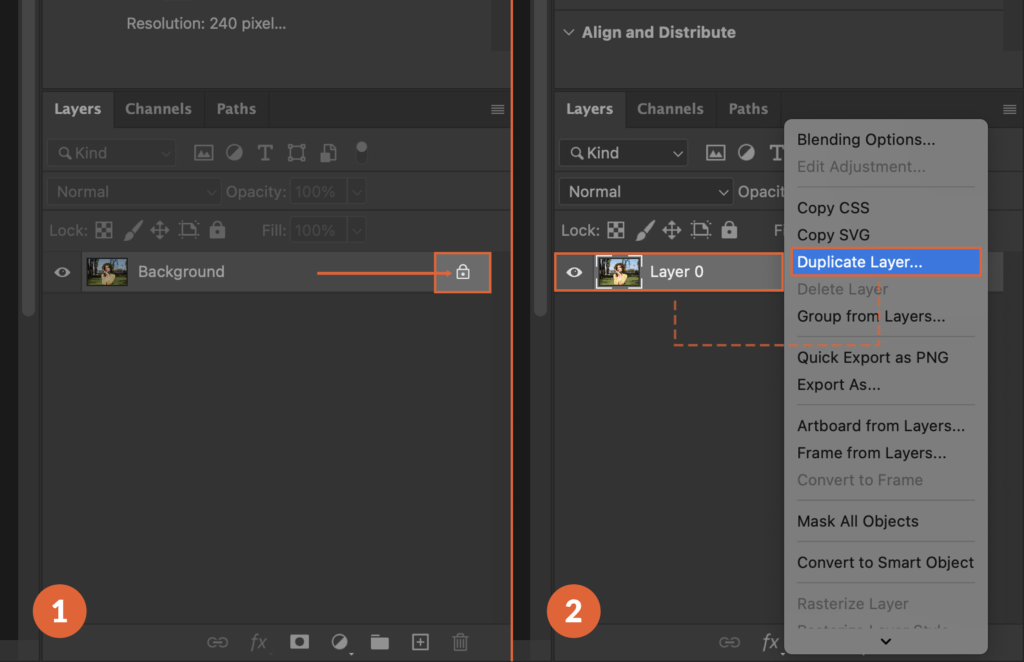Add a layer mask
The width and height of the screenshot is (1024, 662).
299,642
